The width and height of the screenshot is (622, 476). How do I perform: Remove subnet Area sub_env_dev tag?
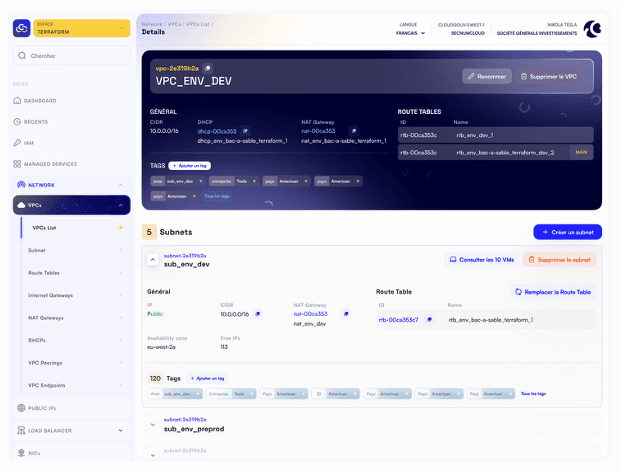pyautogui.click(x=198, y=394)
